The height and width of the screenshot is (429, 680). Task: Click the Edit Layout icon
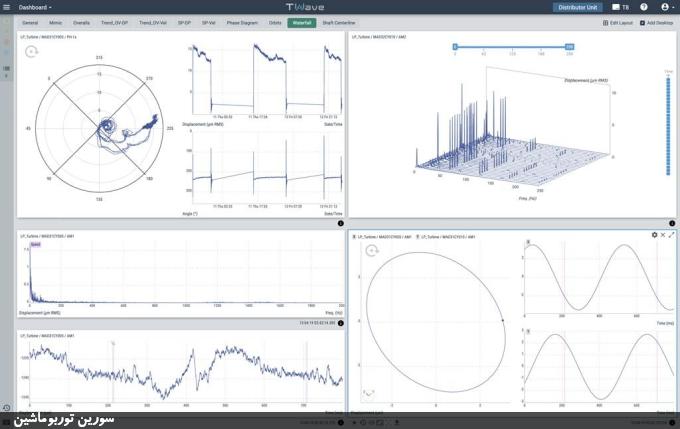pos(605,21)
